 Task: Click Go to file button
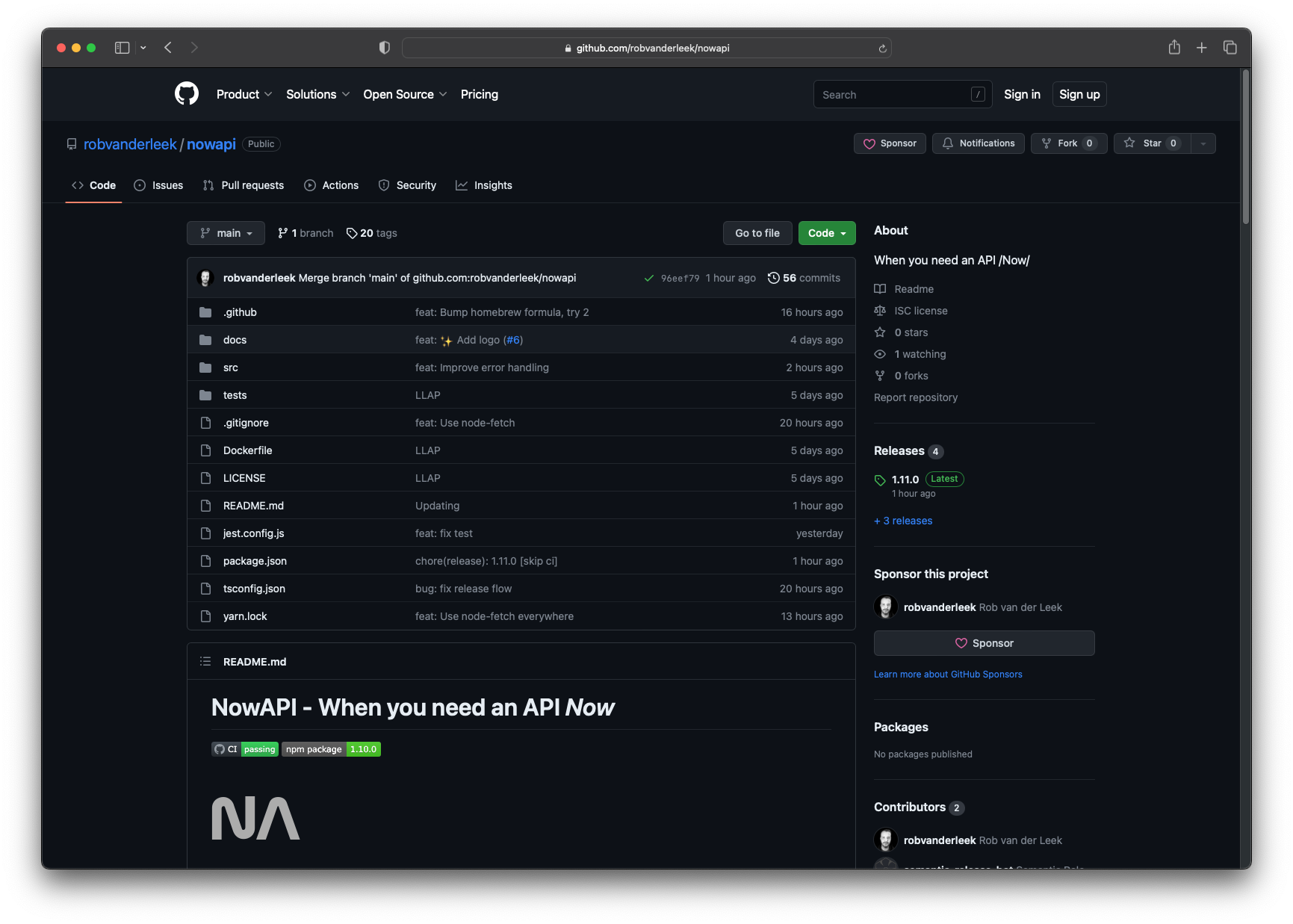pyautogui.click(x=757, y=233)
